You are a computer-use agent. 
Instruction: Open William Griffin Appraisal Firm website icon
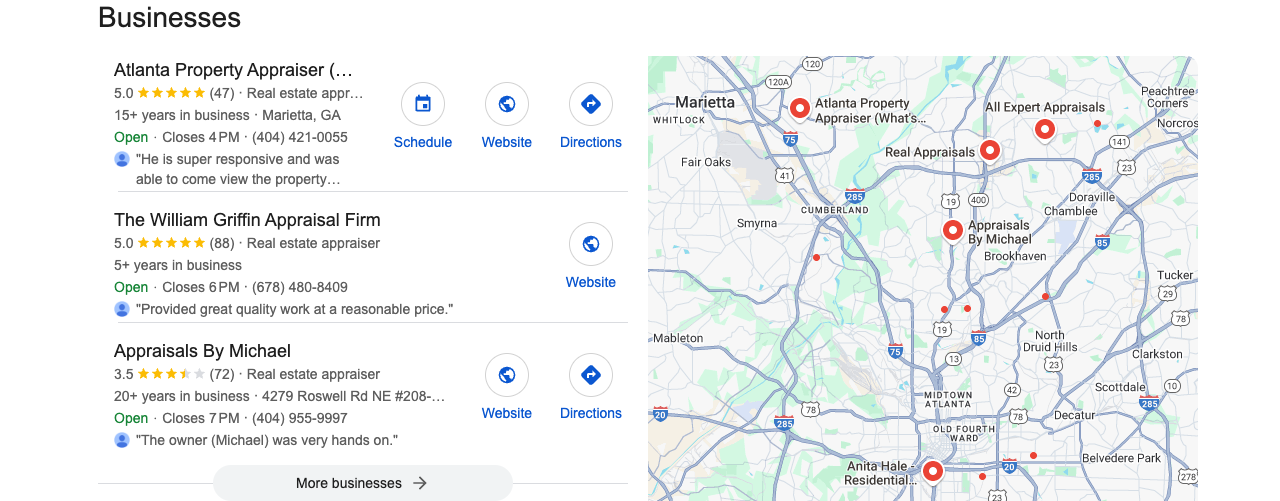pyautogui.click(x=591, y=244)
